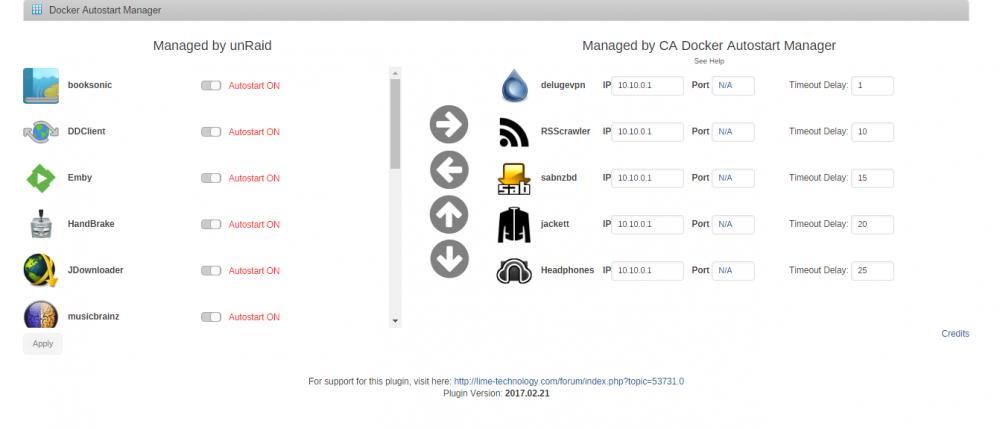Viewport: 1000px width, 430px height.
Task: Click the delugevpn container name
Action: (x=564, y=85)
